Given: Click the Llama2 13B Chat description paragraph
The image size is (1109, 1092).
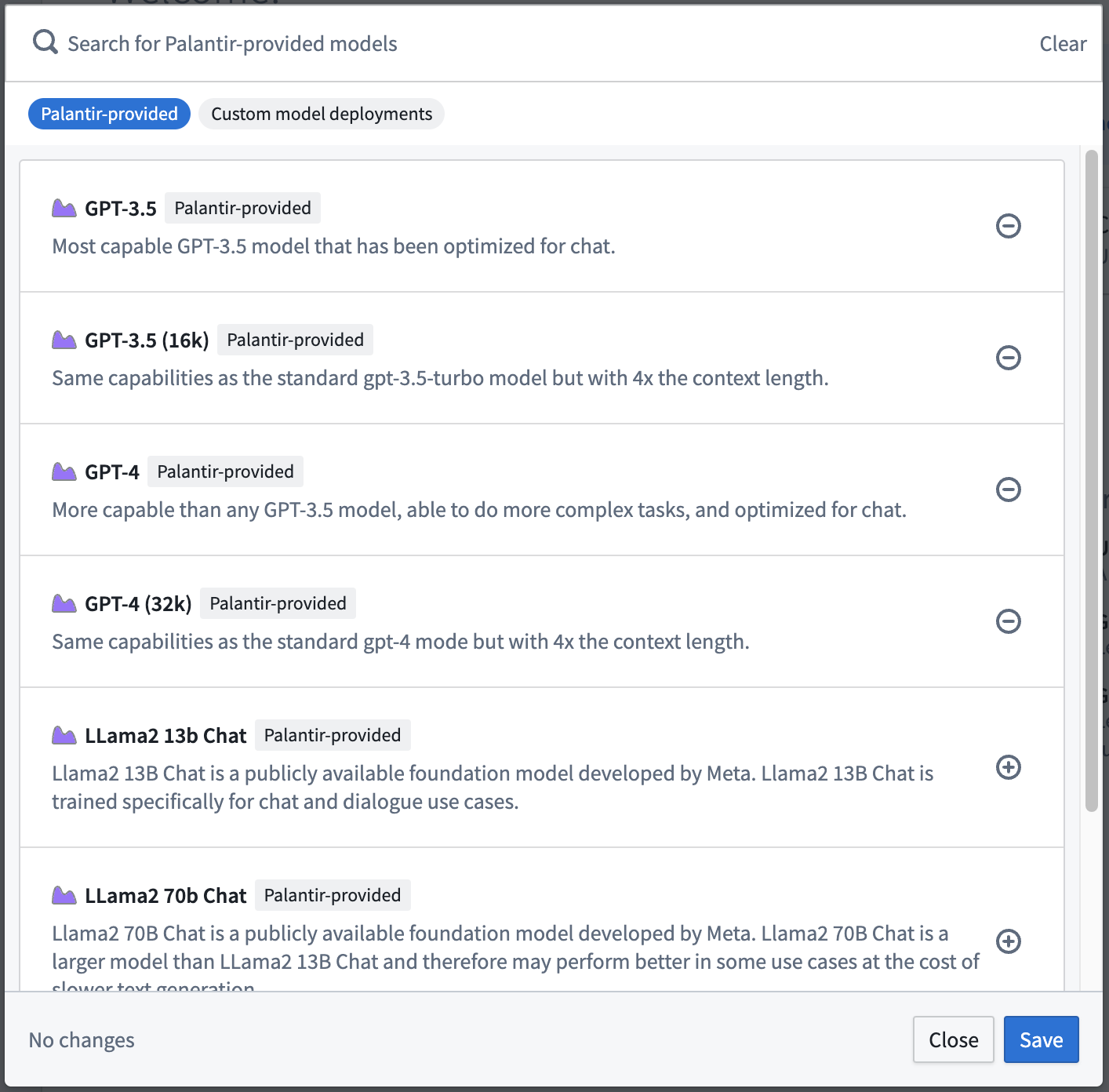Looking at the screenshot, I should tap(493, 788).
